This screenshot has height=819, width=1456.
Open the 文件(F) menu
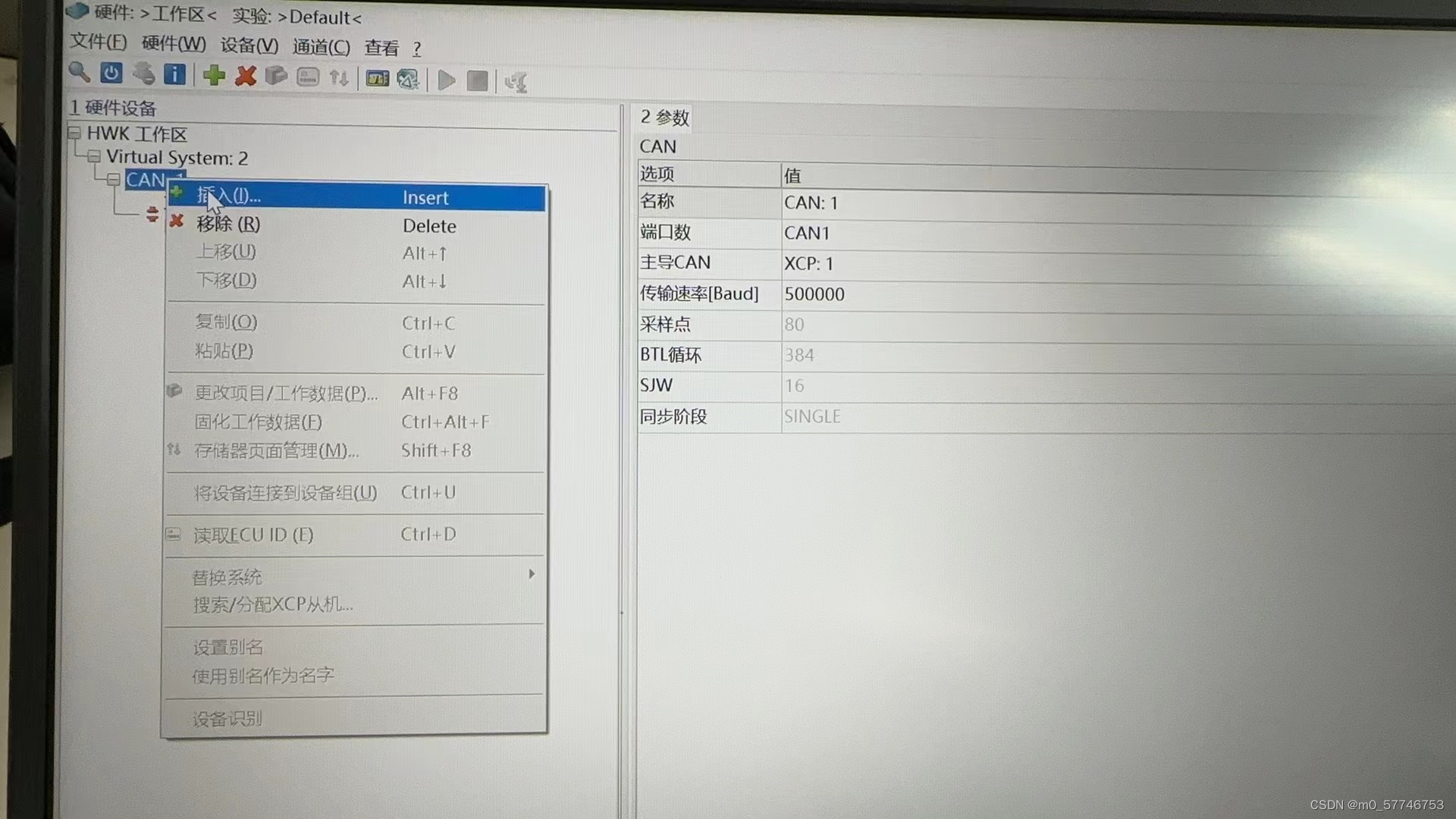tap(99, 42)
